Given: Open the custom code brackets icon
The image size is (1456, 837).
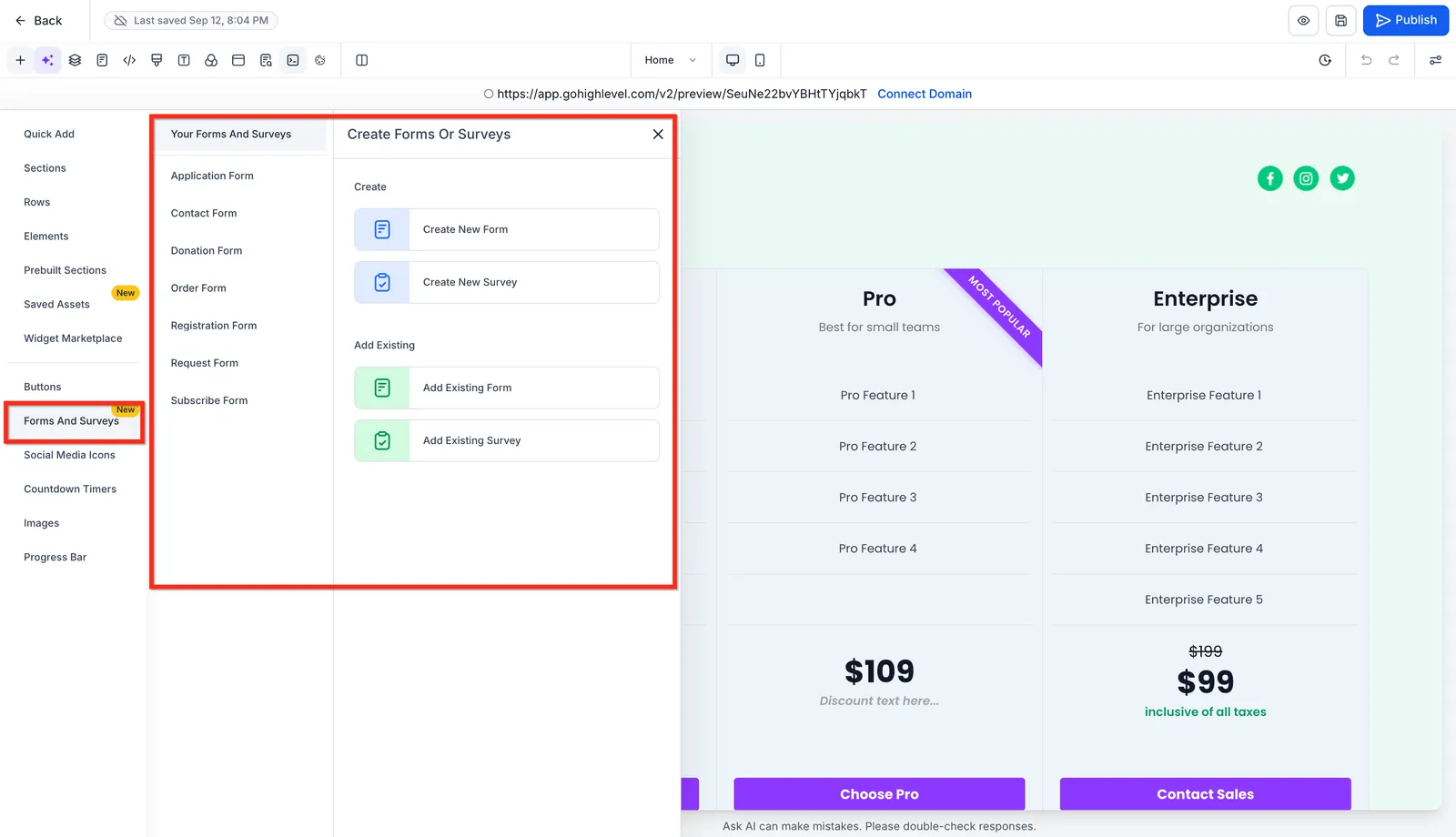Looking at the screenshot, I should pos(129,60).
